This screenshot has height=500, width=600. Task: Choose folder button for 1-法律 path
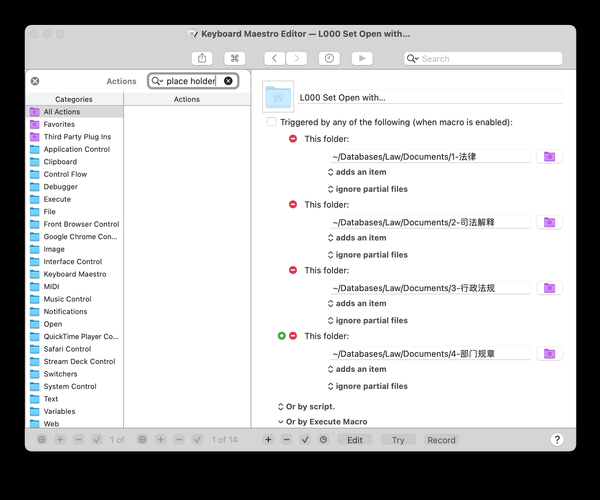coord(548,157)
